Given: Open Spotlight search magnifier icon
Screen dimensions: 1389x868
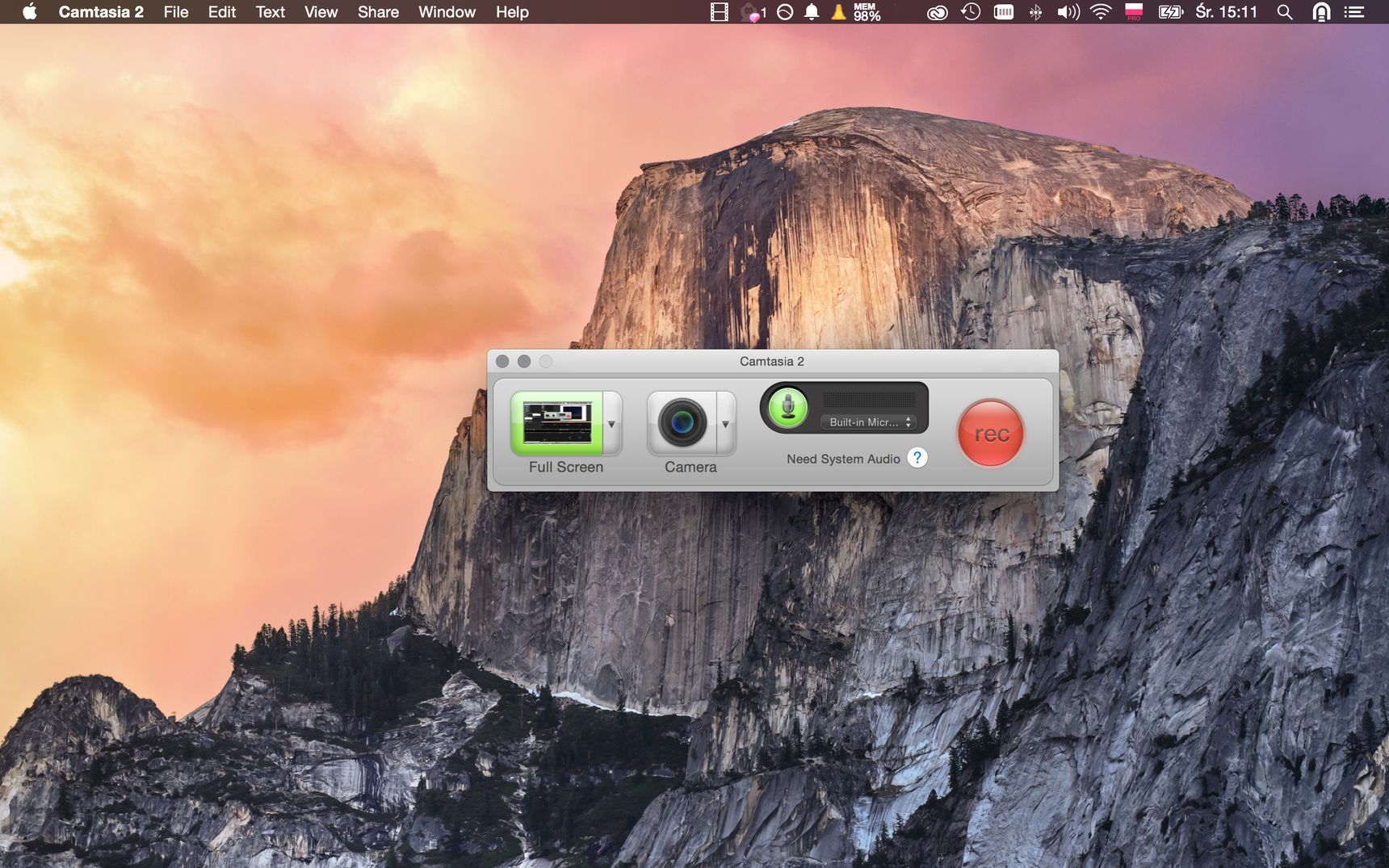Looking at the screenshot, I should pyautogui.click(x=1285, y=12).
